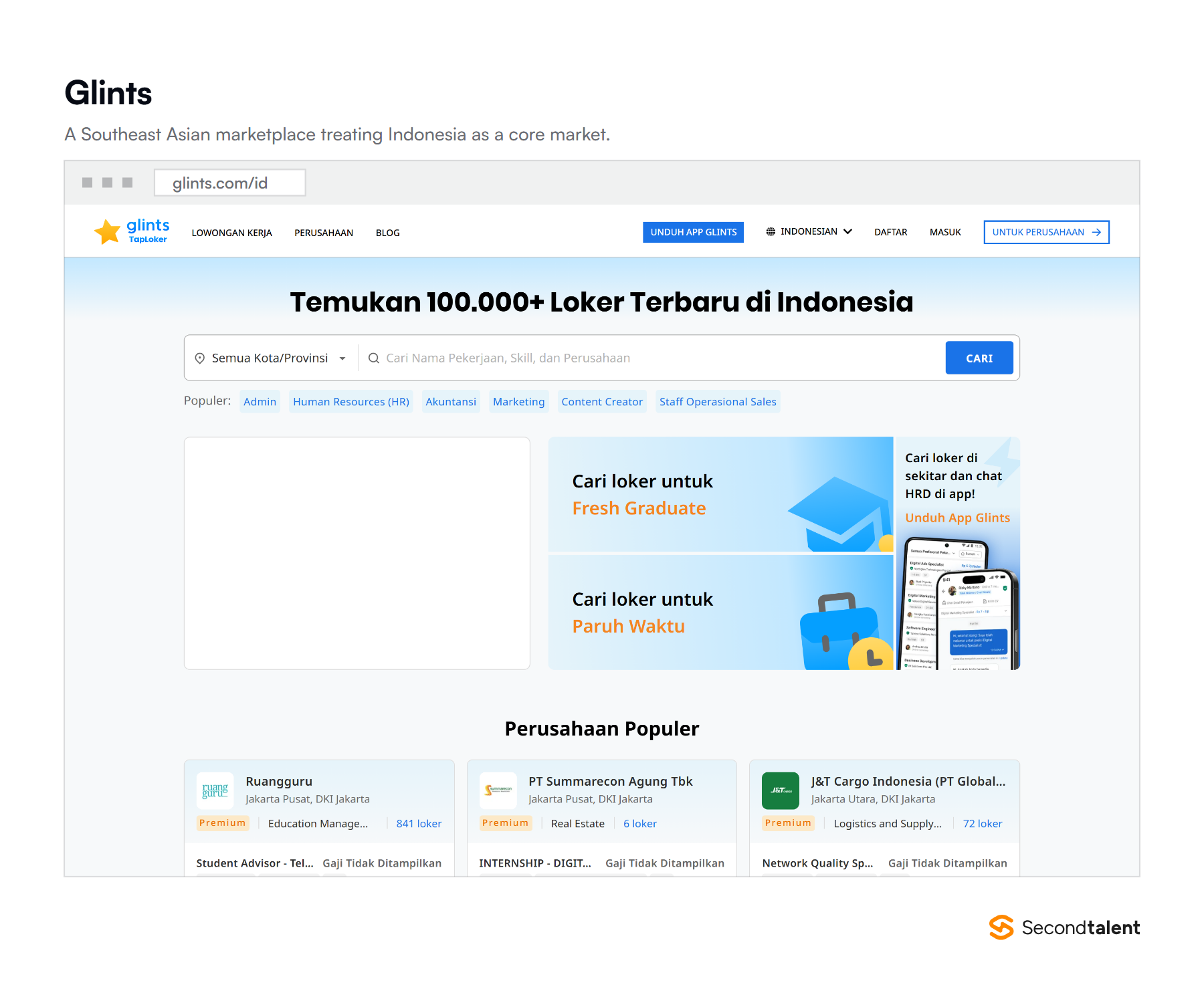The width and height of the screenshot is (1204, 999).
Task: Click the Perusahaan Populer heading
Action: click(x=602, y=728)
